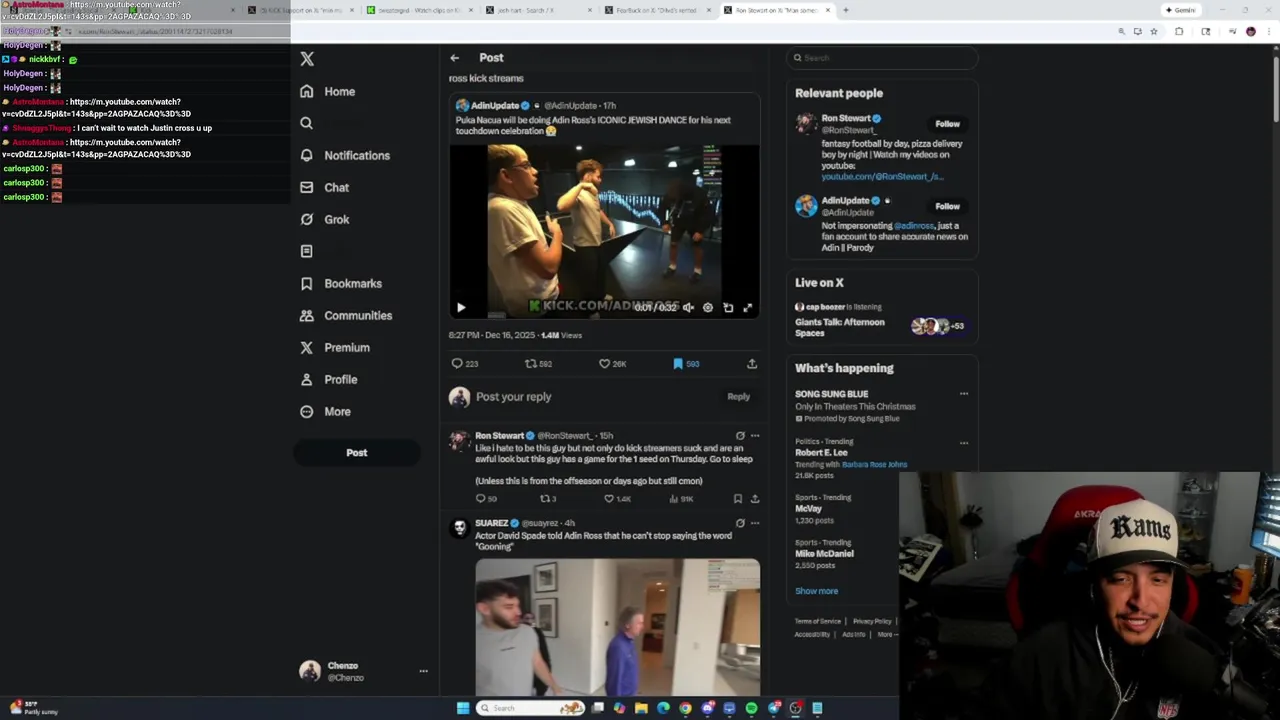Click the Windows taskbar Search box
The height and width of the screenshot is (720, 1280).
coord(531,708)
